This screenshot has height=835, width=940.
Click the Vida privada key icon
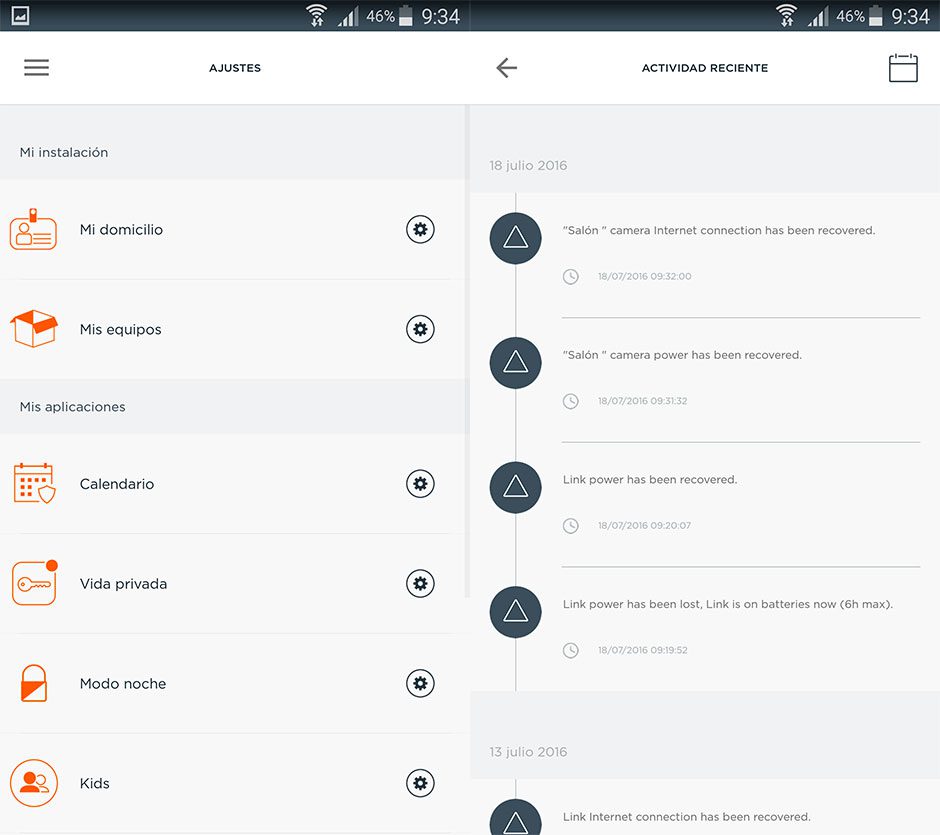[35, 583]
